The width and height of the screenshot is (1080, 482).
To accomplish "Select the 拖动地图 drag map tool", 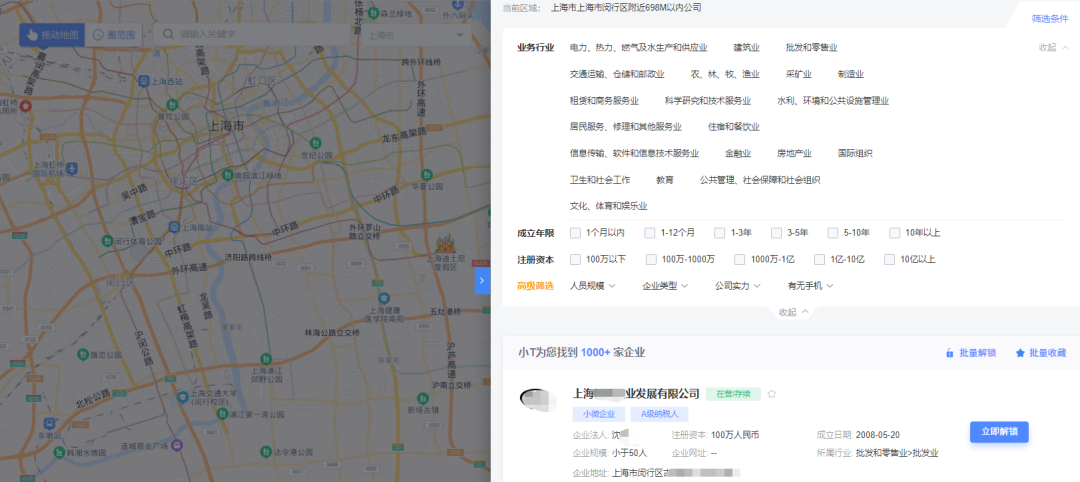I will click(x=52, y=35).
